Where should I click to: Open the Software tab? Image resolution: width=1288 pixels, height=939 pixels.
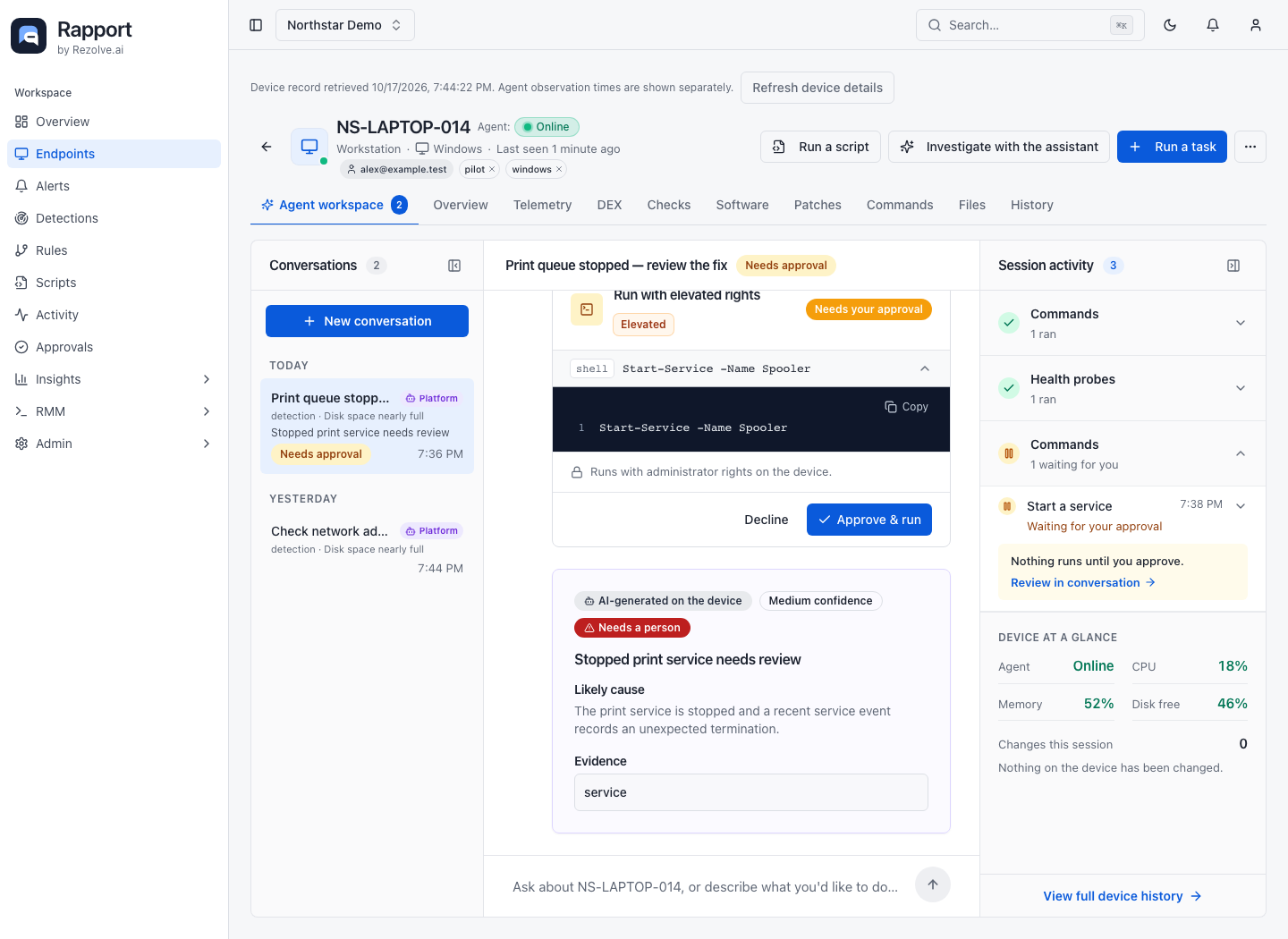click(x=742, y=205)
